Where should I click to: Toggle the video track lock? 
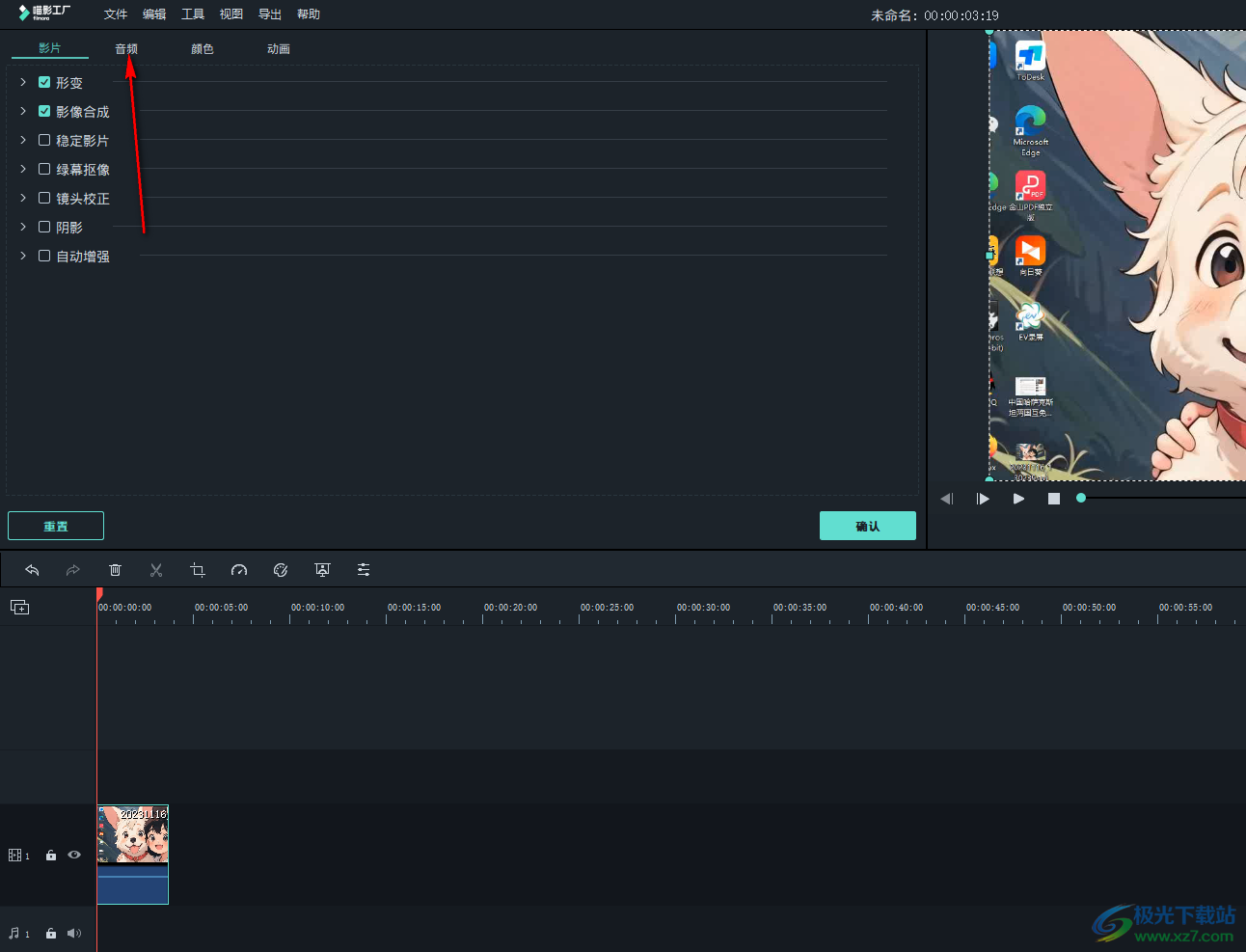[51, 856]
